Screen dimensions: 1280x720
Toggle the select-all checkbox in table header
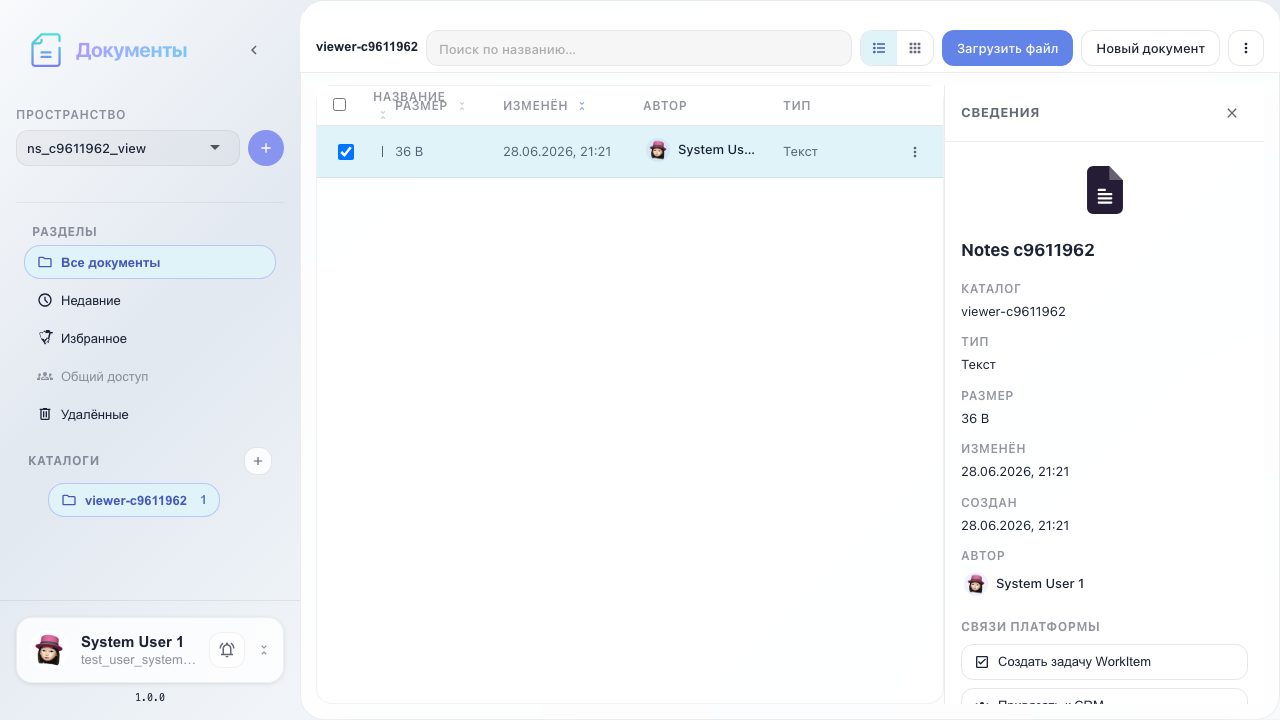tap(339, 105)
